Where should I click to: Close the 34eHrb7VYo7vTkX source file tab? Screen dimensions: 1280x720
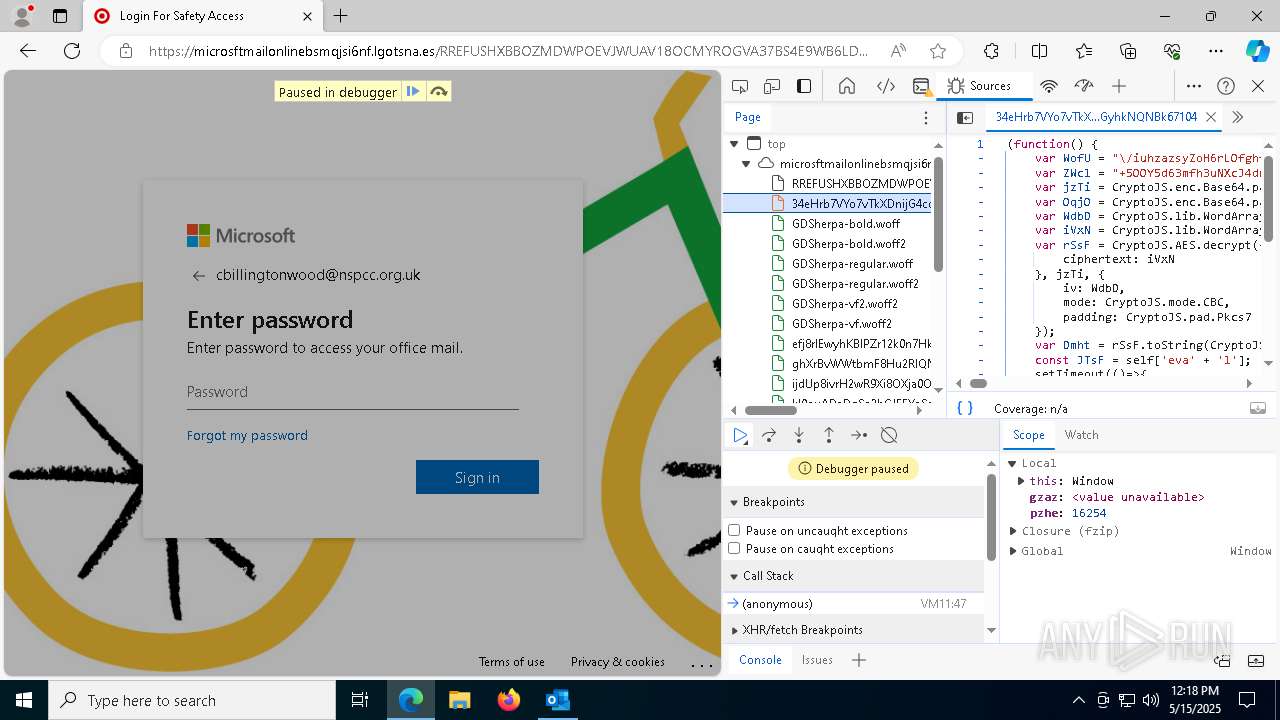1211,117
